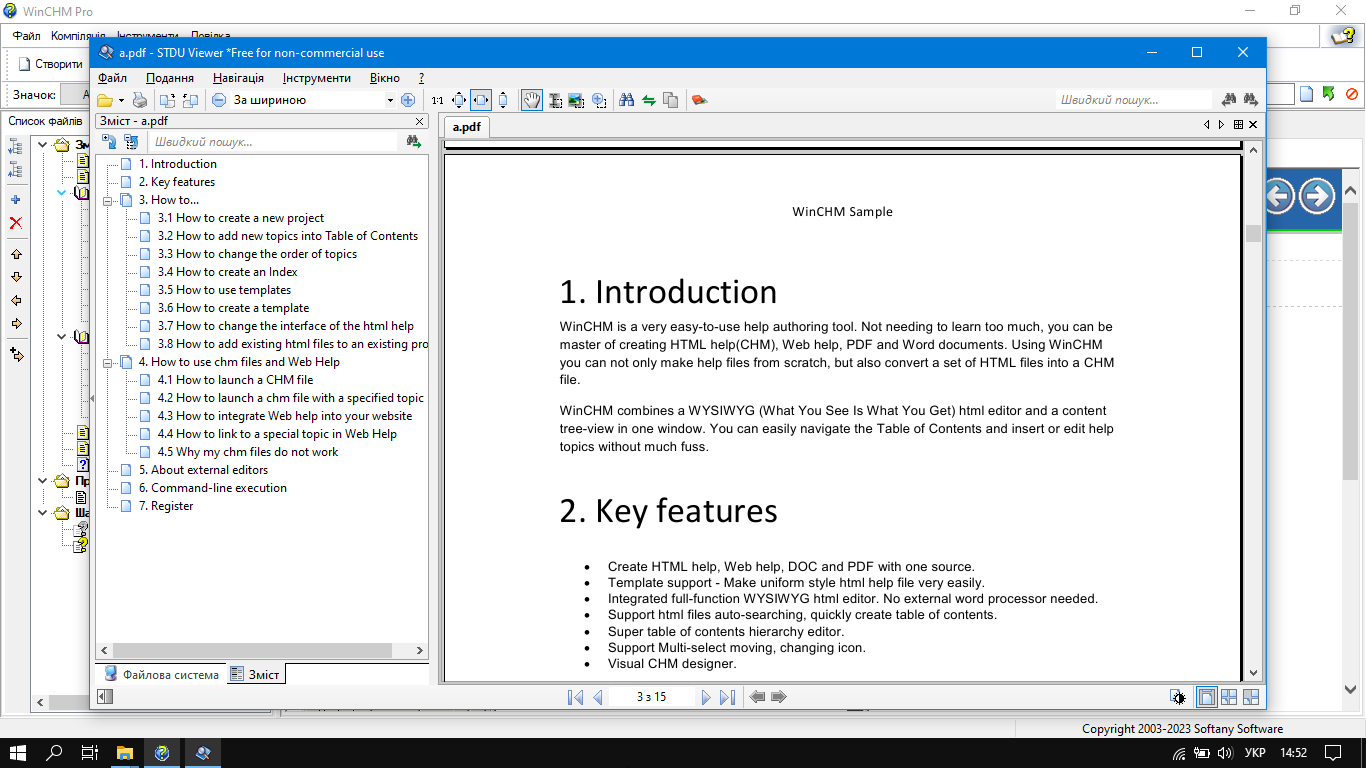Click the green arrows synchronize icon
Screen dimensions: 1366x768
coord(649,100)
